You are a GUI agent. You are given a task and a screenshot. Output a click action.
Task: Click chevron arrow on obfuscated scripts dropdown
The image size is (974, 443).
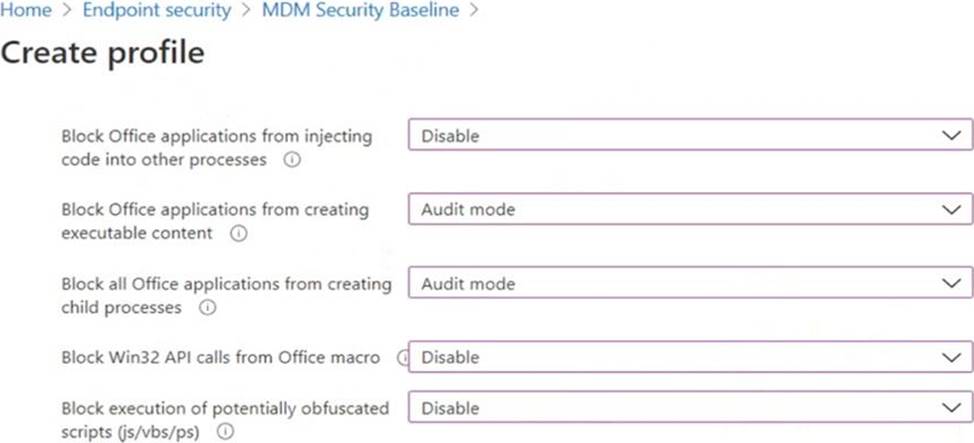[x=951, y=408]
